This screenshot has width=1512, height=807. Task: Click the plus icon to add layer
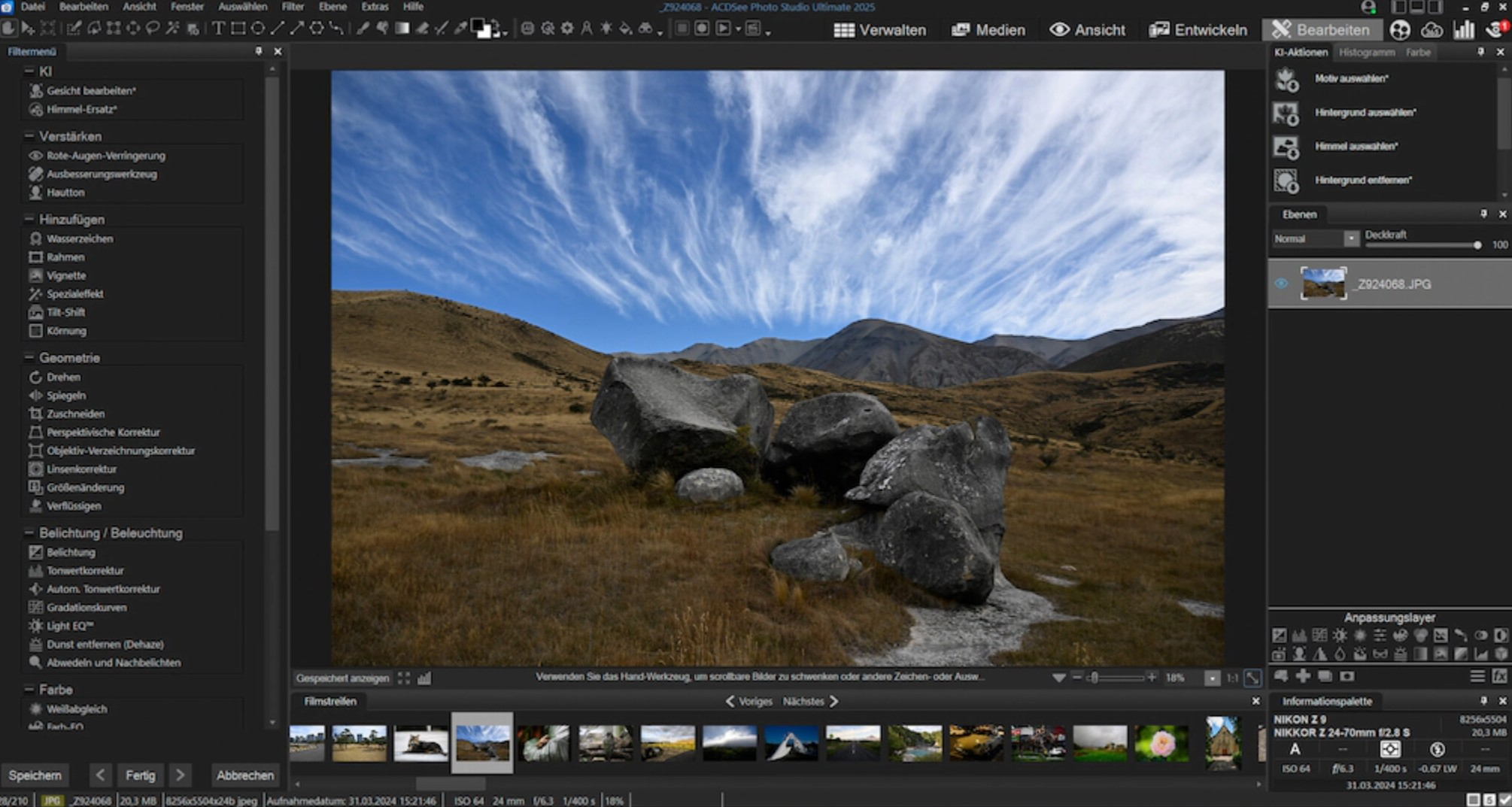pos(1303,675)
